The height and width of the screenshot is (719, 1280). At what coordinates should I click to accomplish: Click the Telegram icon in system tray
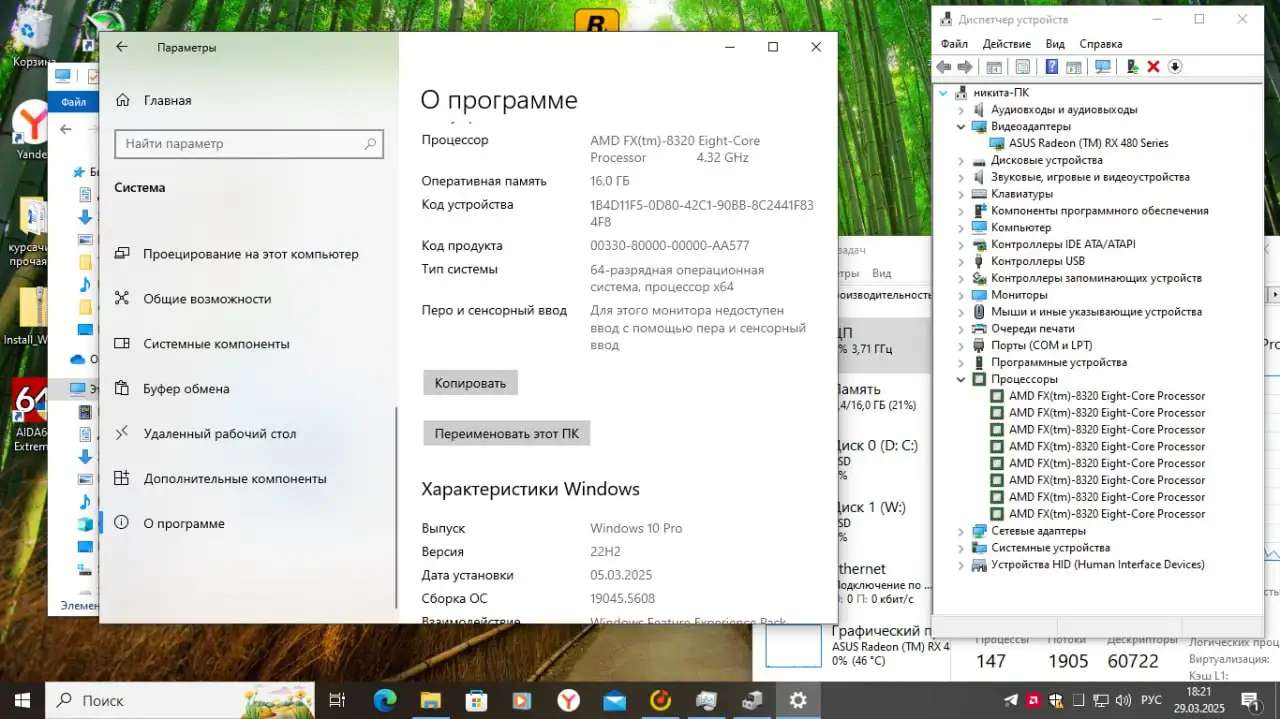click(x=1010, y=700)
